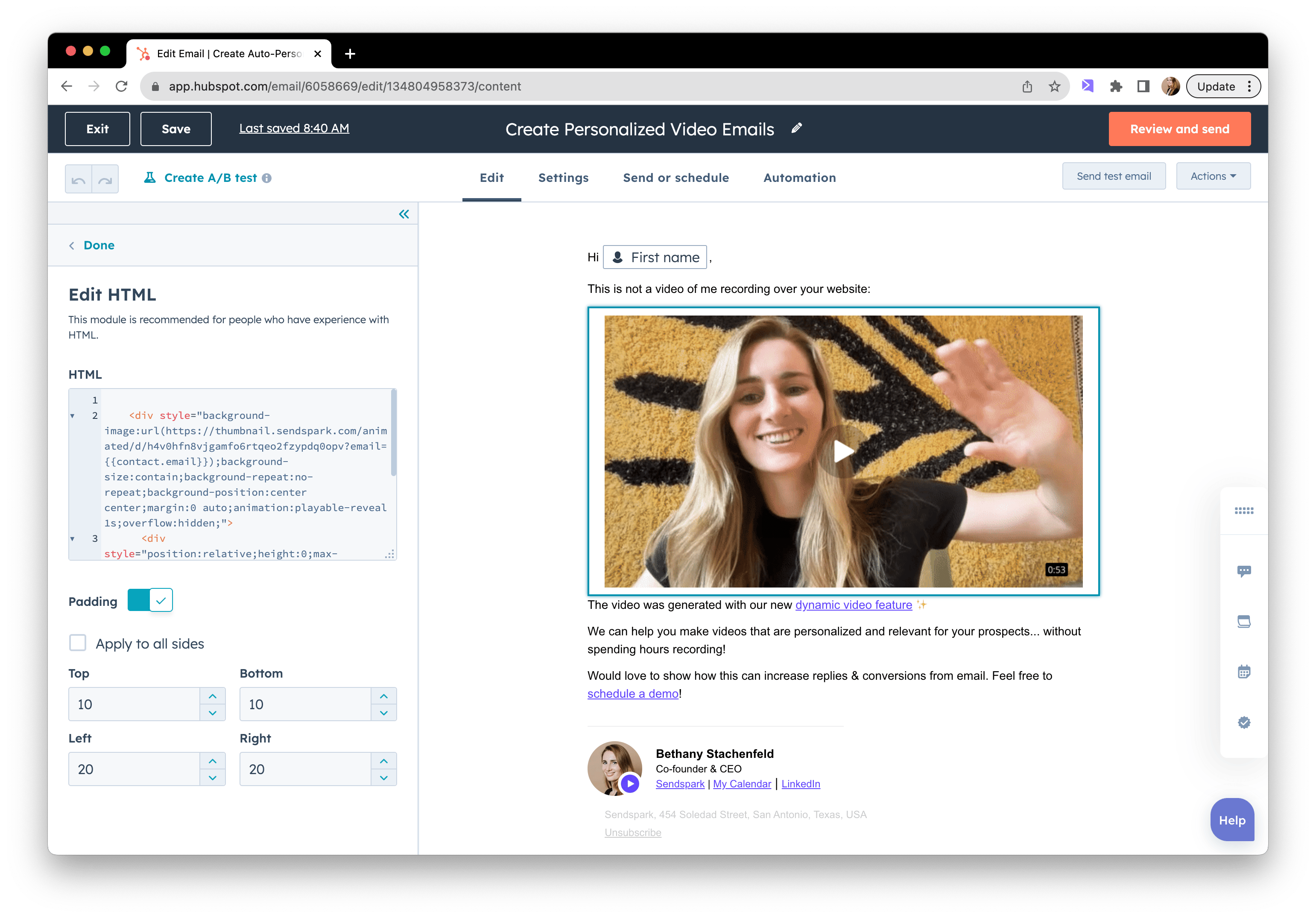Open Last saved 8:40 AM link
This screenshot has width=1316, height=918.
pyautogui.click(x=294, y=129)
